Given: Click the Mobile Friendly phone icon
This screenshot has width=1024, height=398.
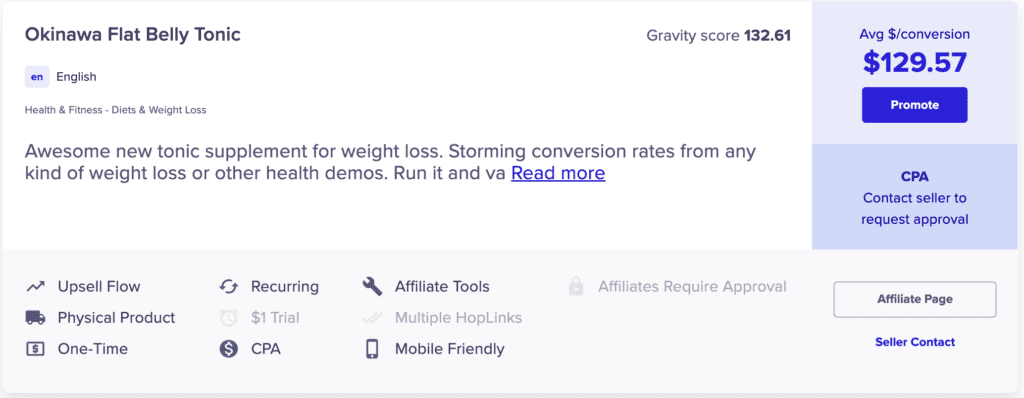Looking at the screenshot, I should pyautogui.click(x=372, y=349).
